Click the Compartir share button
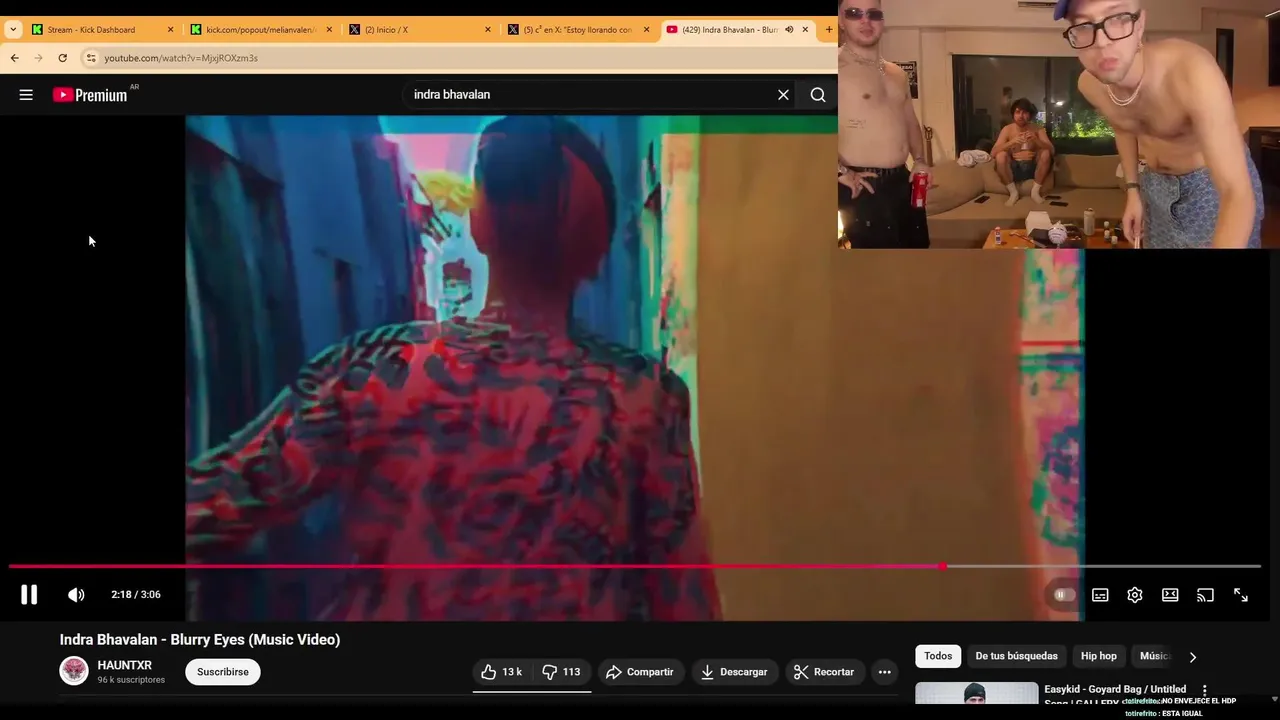Viewport: 1280px width, 720px height. [640, 672]
